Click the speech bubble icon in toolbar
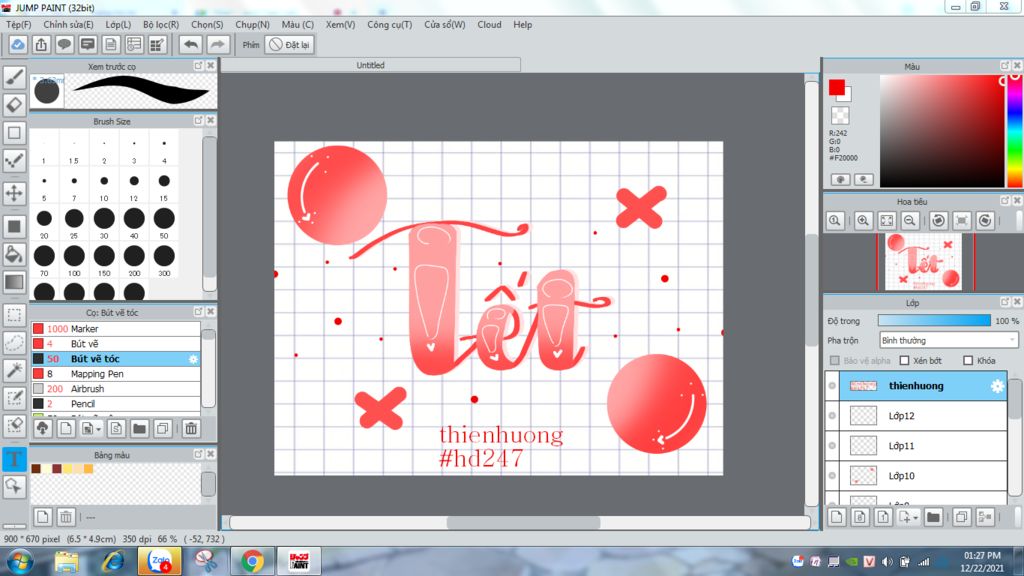This screenshot has height=576, width=1024. click(64, 44)
